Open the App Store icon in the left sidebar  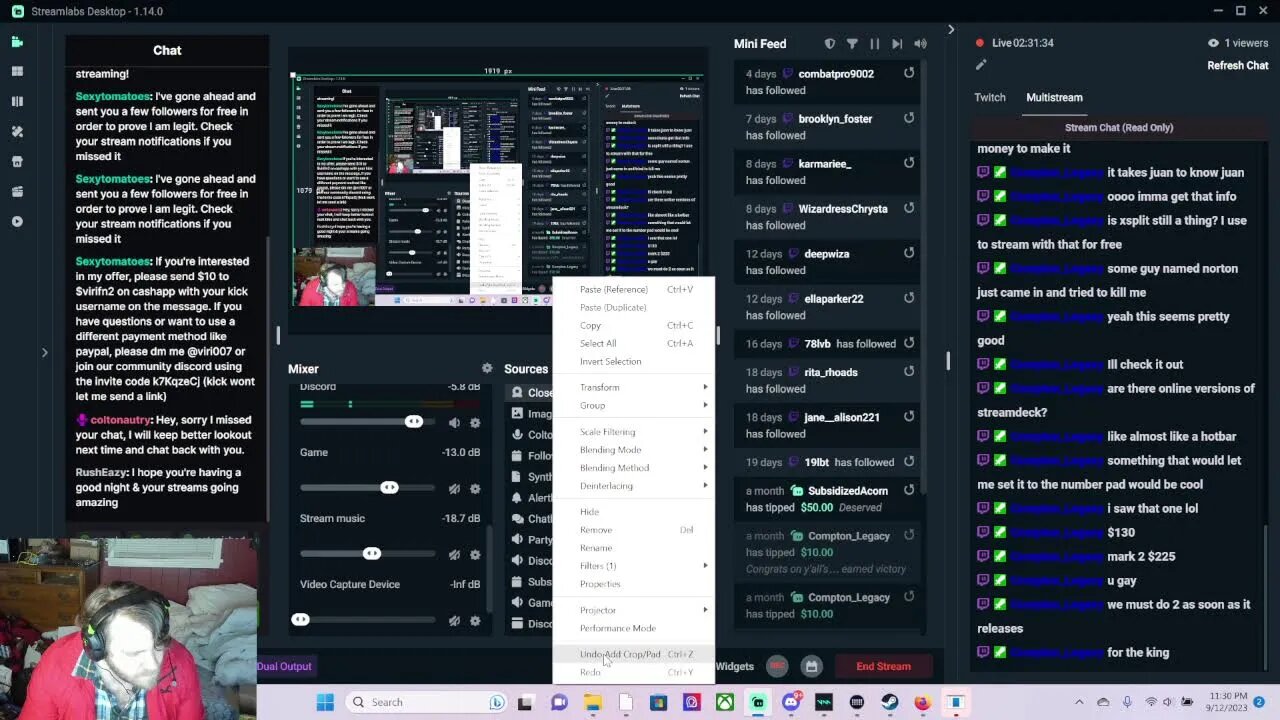click(x=17, y=162)
